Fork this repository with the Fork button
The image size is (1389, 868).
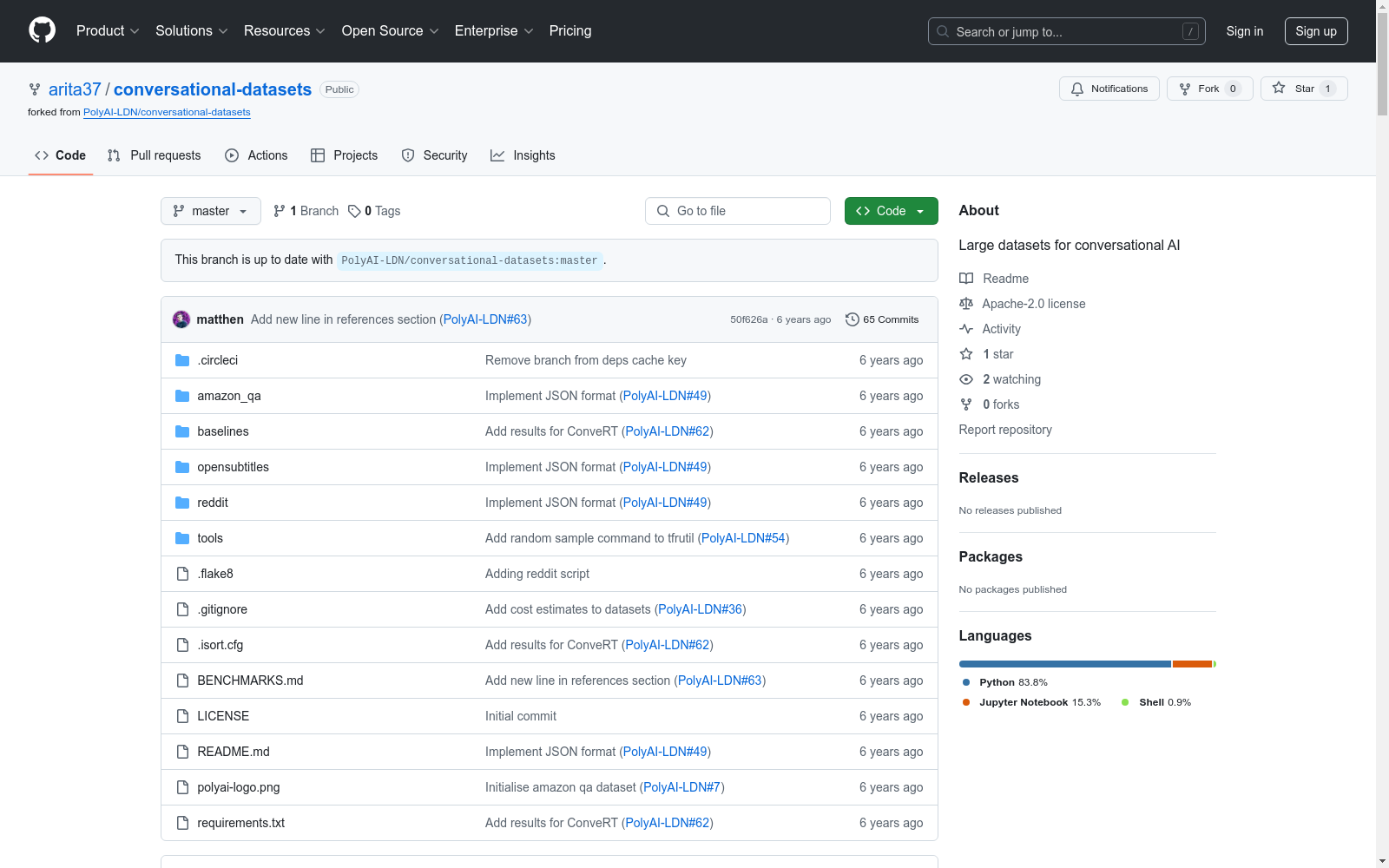pos(1210,89)
